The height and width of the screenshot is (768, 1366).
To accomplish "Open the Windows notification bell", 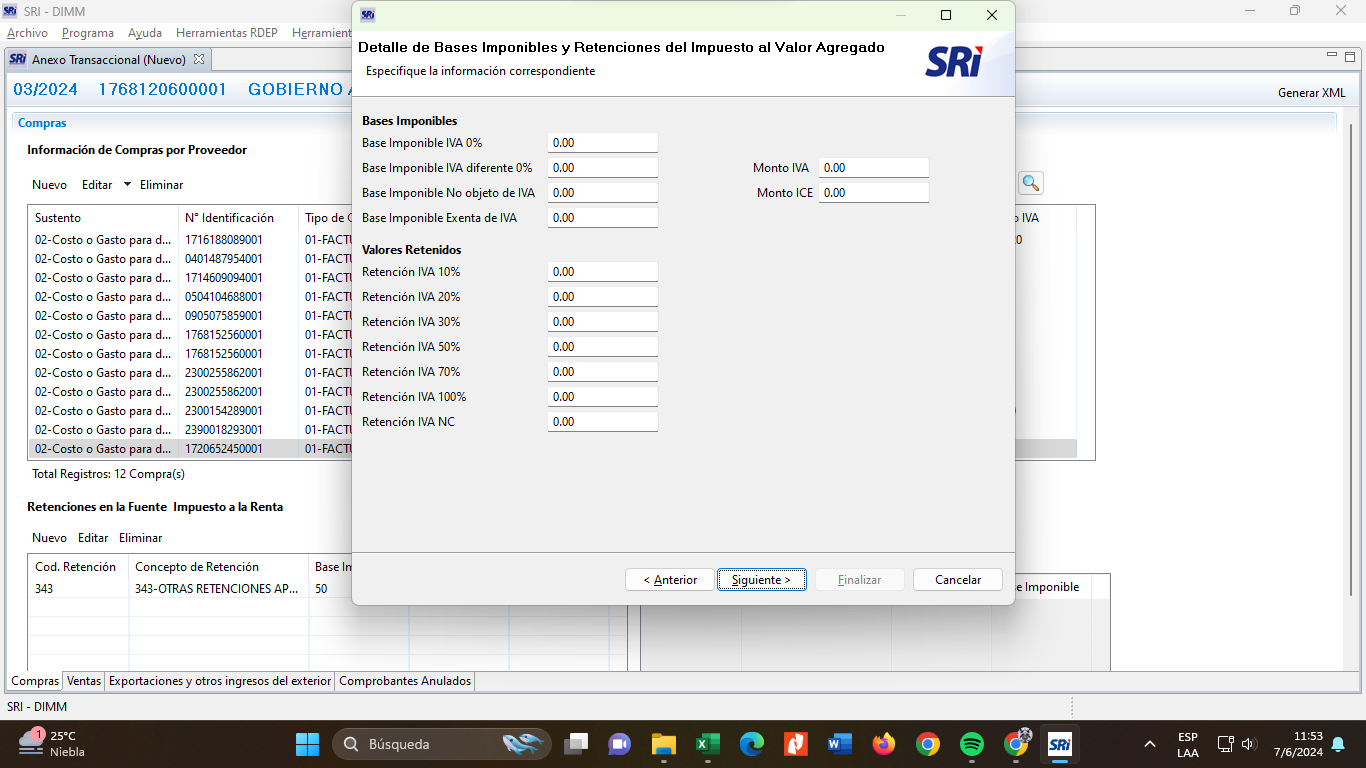I will (x=1338, y=744).
